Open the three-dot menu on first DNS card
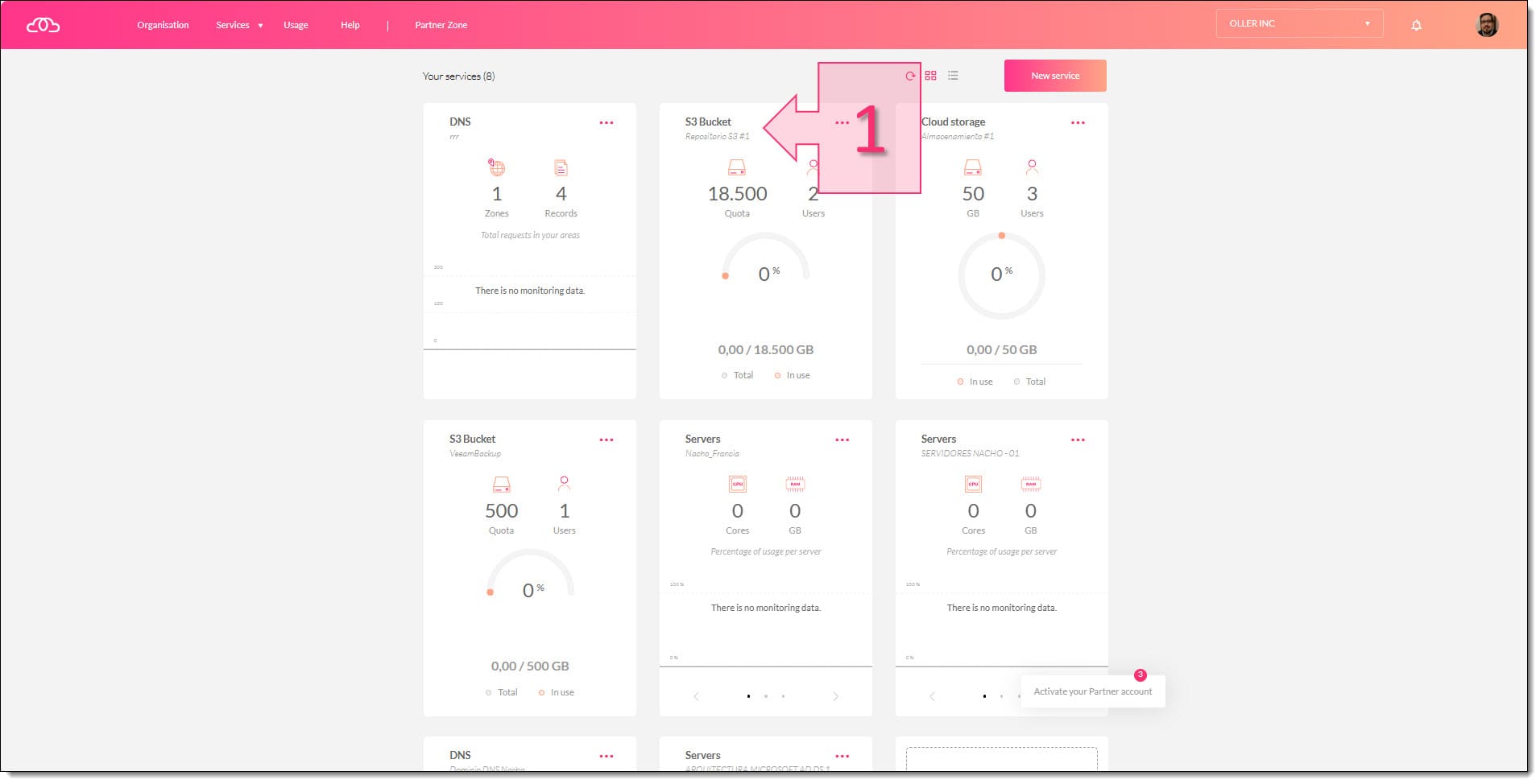 [x=606, y=123]
